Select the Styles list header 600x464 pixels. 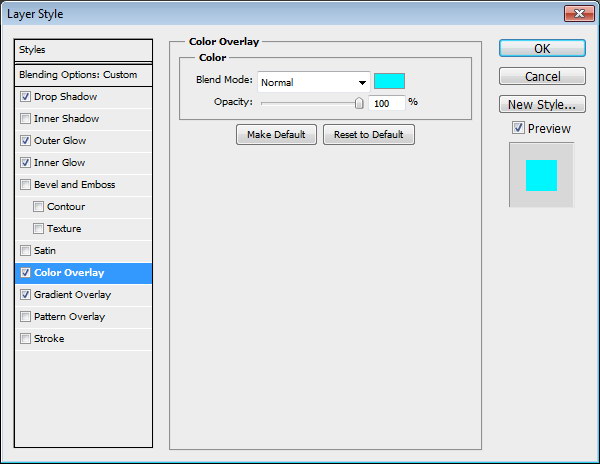click(x=83, y=50)
